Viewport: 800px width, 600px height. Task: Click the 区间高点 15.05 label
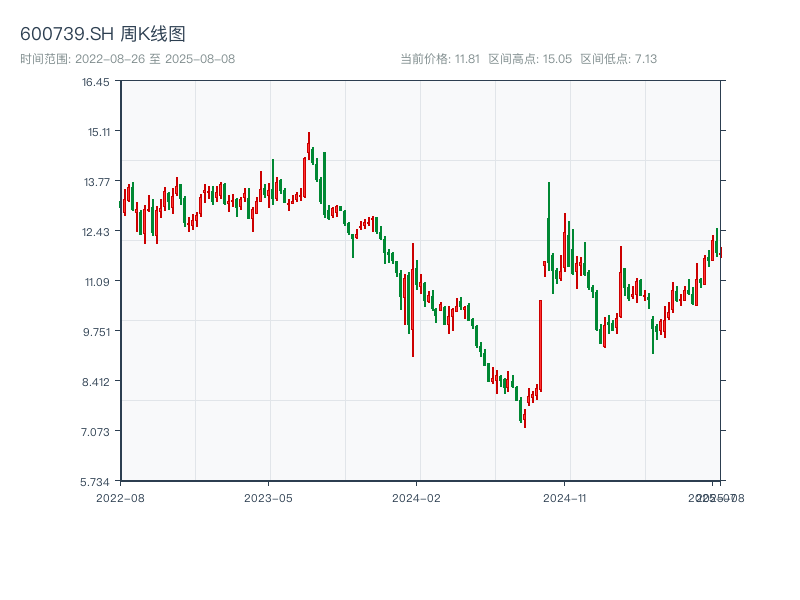pos(530,59)
